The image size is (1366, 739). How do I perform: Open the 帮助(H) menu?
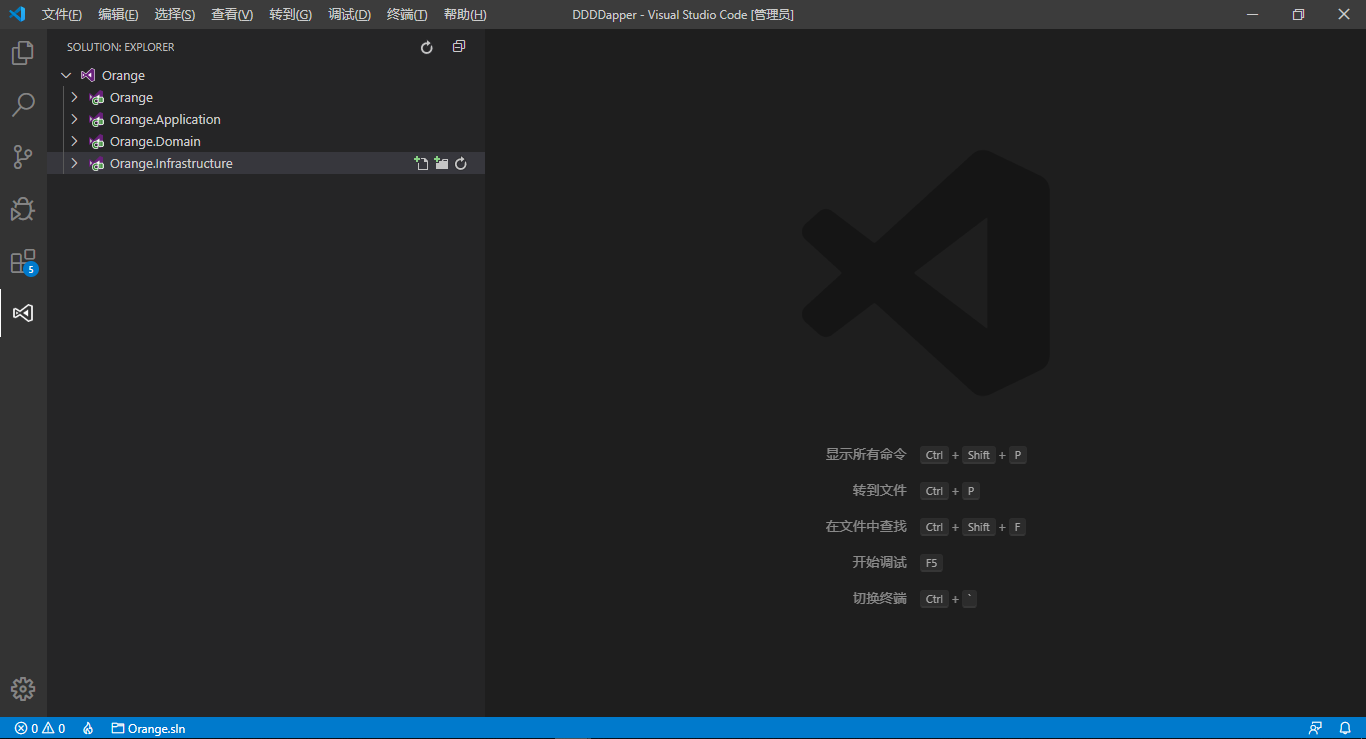[465, 15]
